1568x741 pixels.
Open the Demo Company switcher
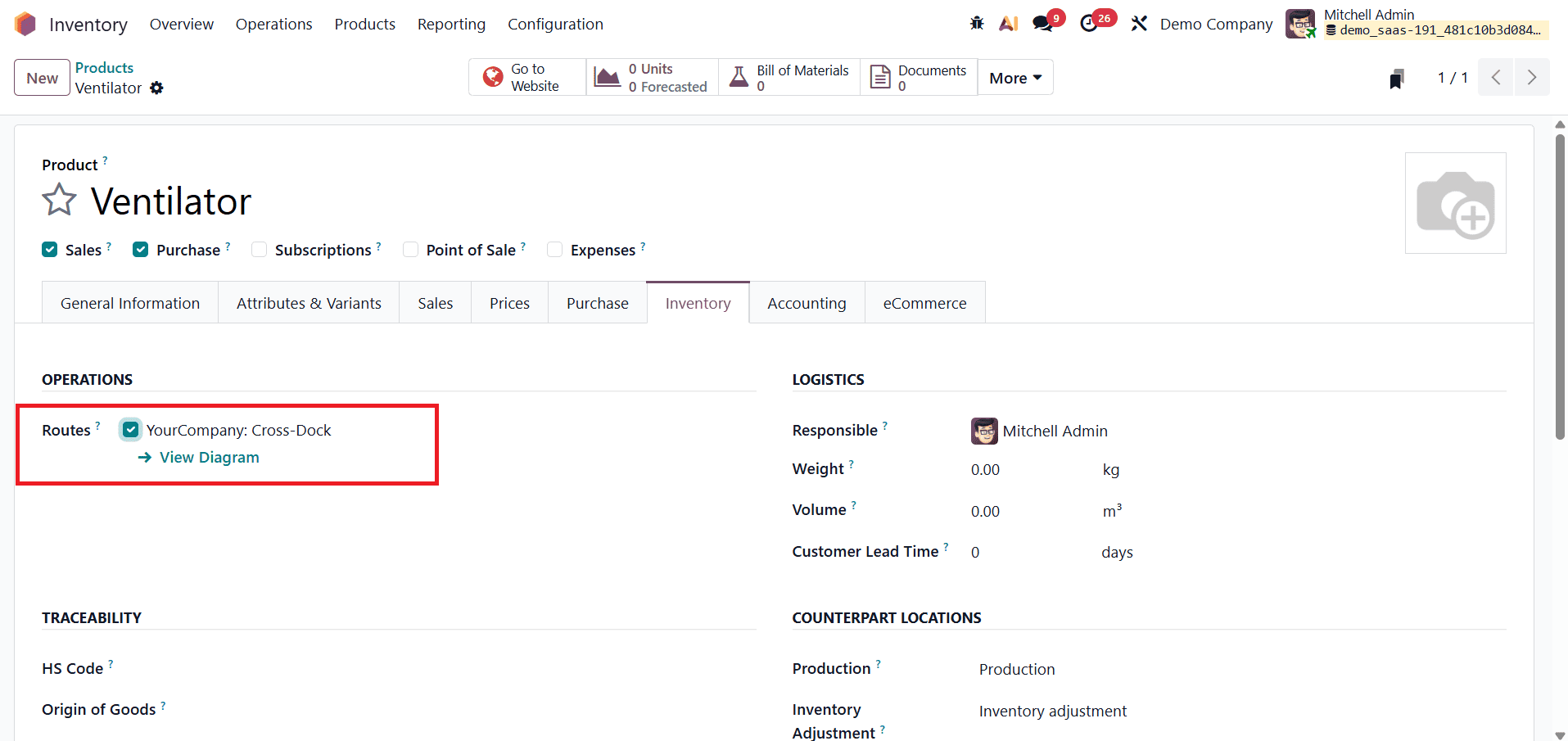[x=1215, y=24]
